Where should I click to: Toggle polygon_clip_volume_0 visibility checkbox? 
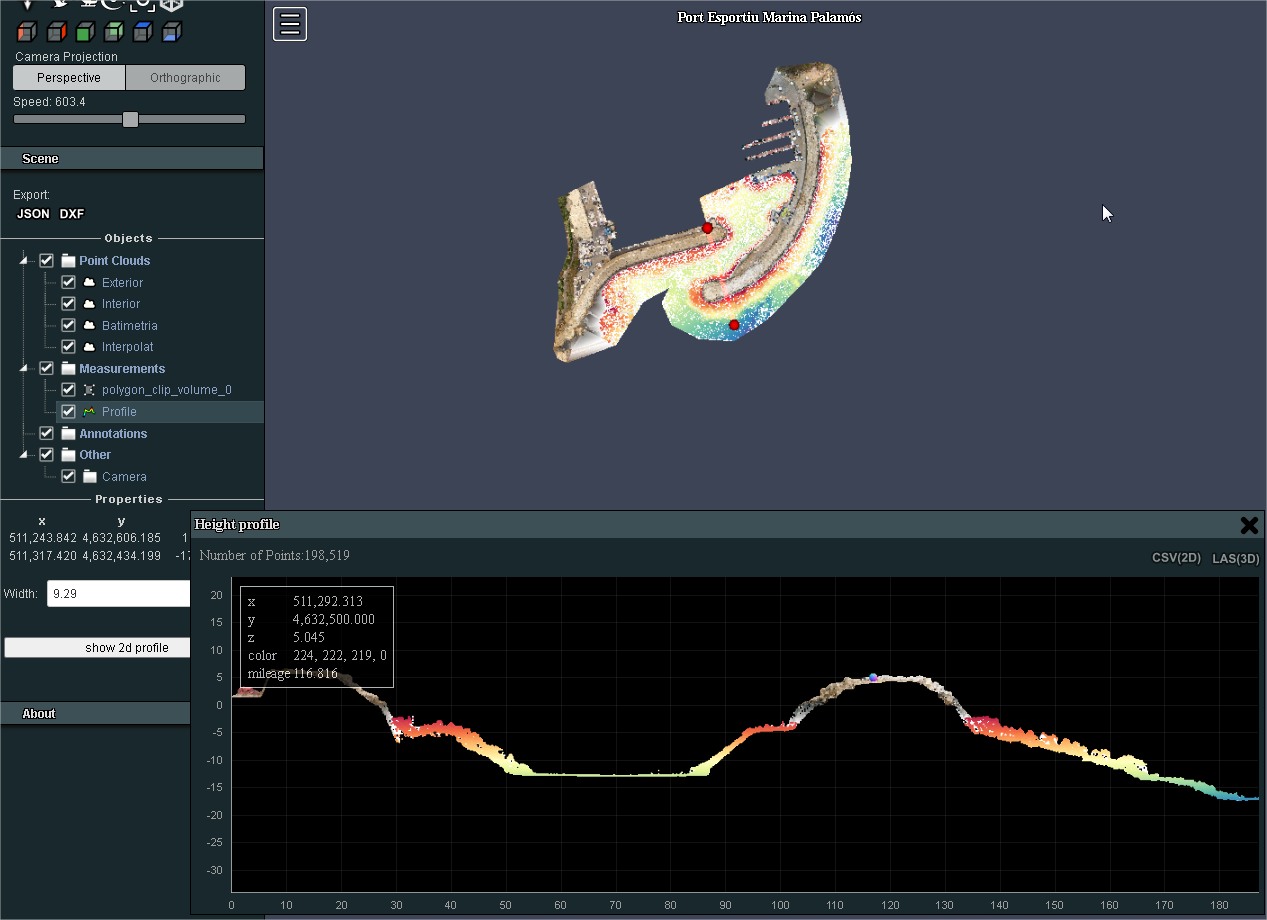68,390
